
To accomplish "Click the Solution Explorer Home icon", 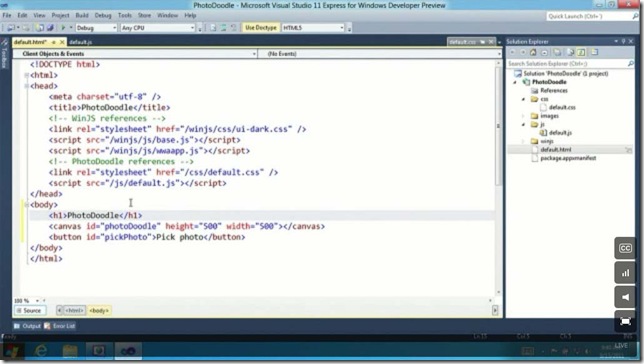I will pos(533,53).
